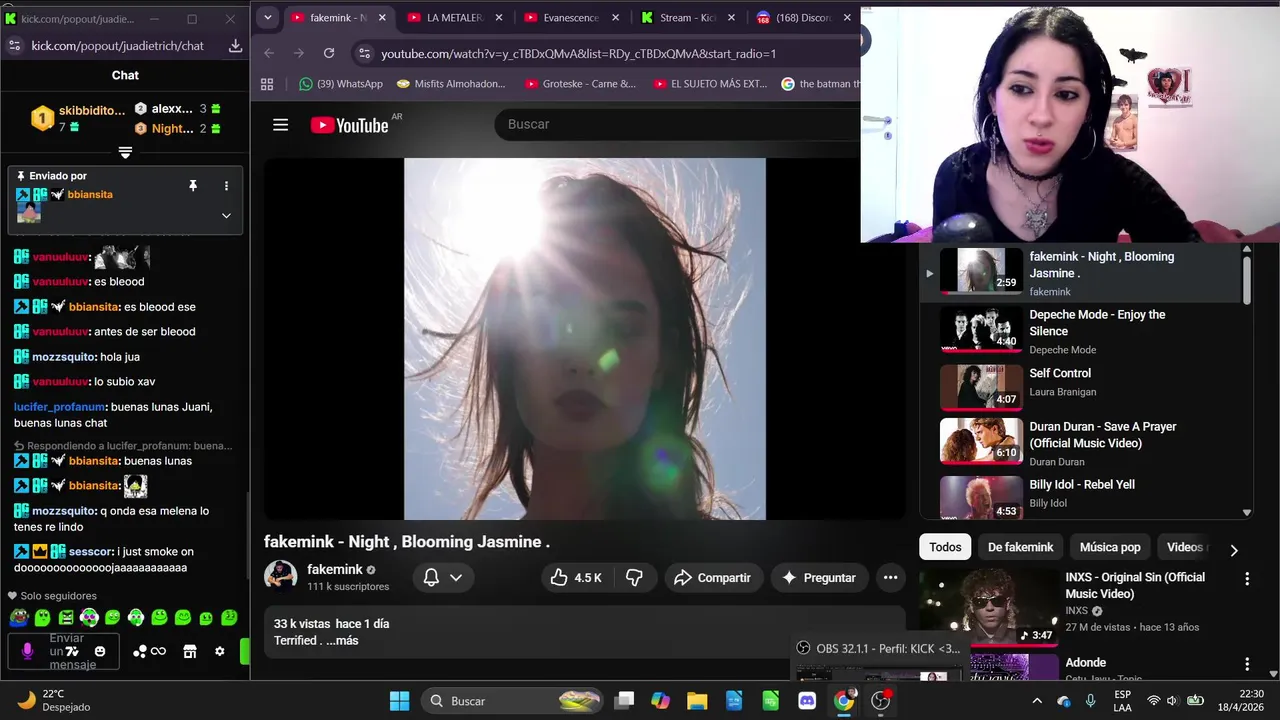Open OBS Studio from the taskbar
The width and height of the screenshot is (1280, 720).
881,701
